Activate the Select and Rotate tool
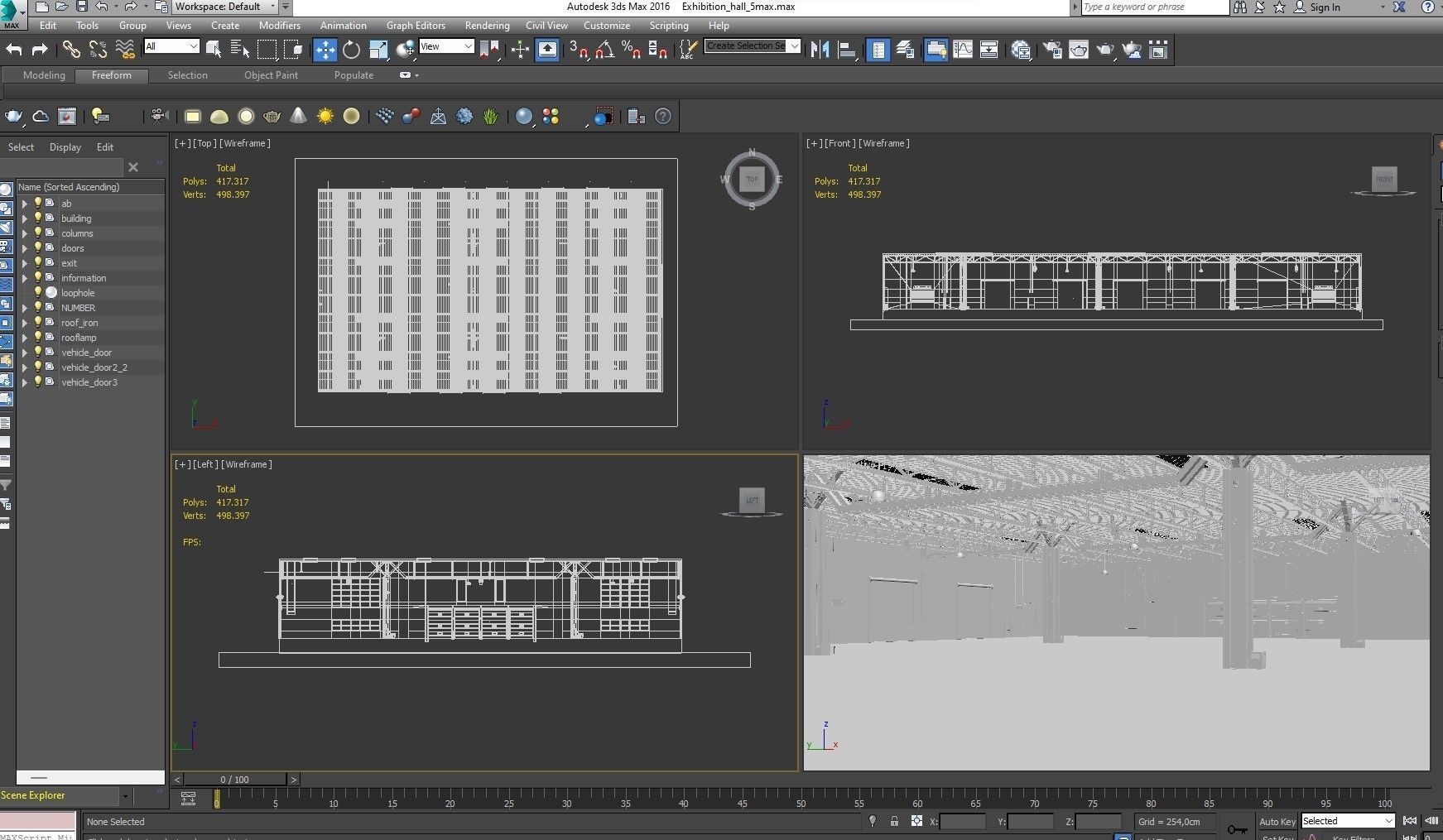 pyautogui.click(x=351, y=50)
